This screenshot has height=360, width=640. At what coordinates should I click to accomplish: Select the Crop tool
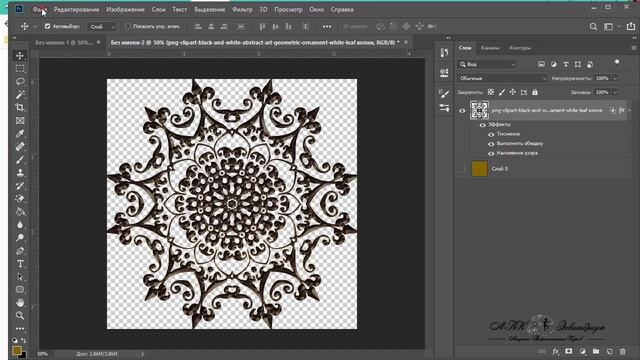(x=20, y=107)
